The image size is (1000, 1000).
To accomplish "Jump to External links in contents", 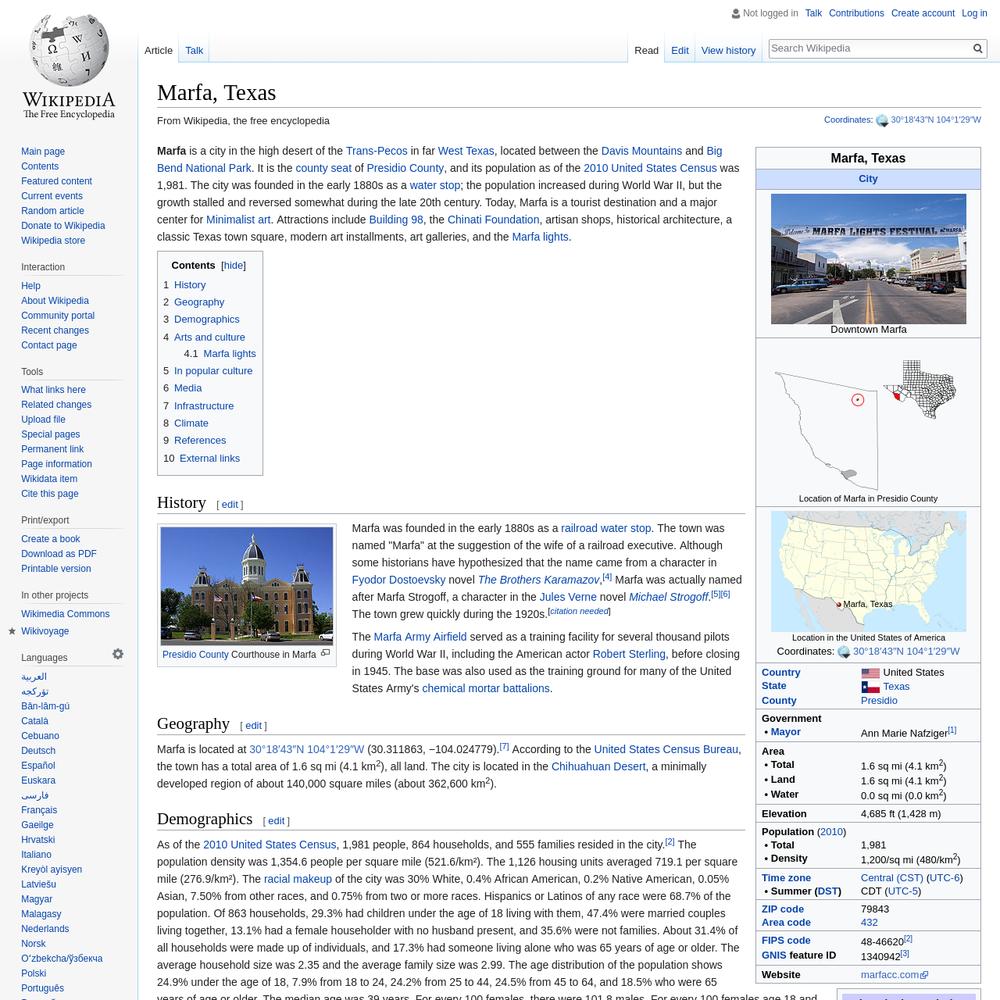I will click(209, 459).
